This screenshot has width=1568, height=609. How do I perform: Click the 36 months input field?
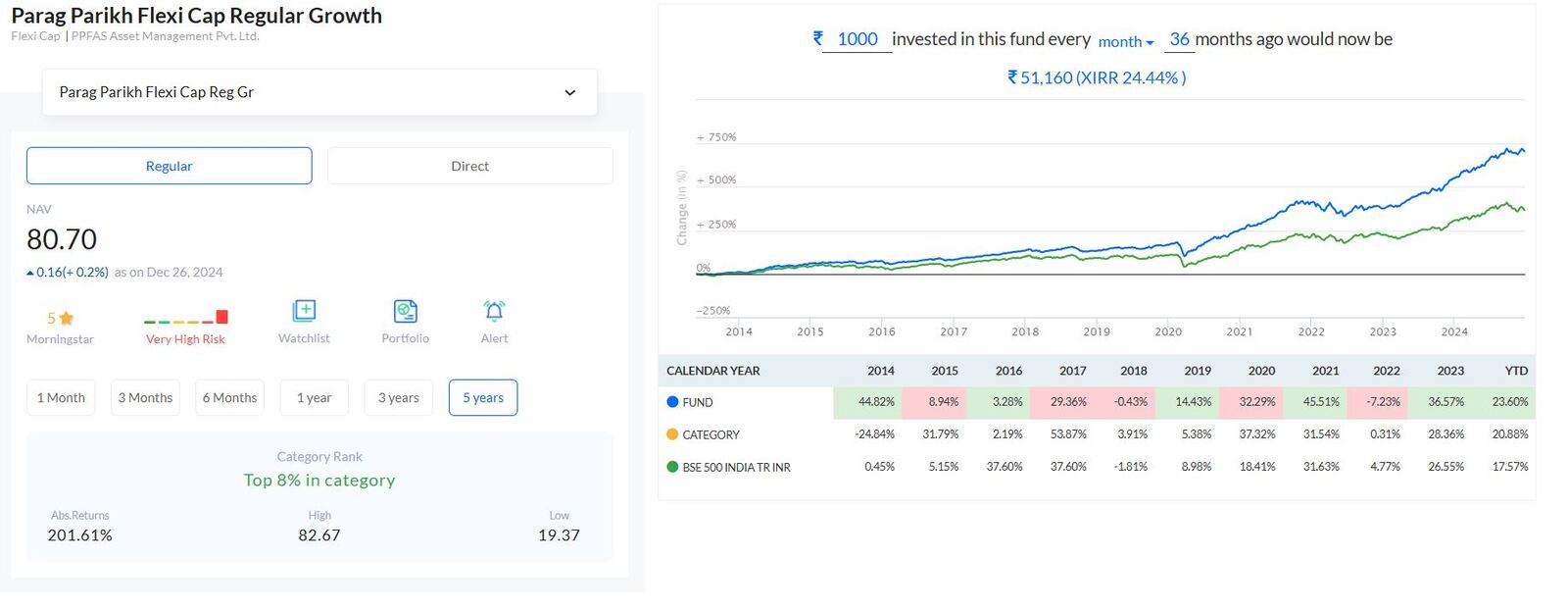(1179, 39)
